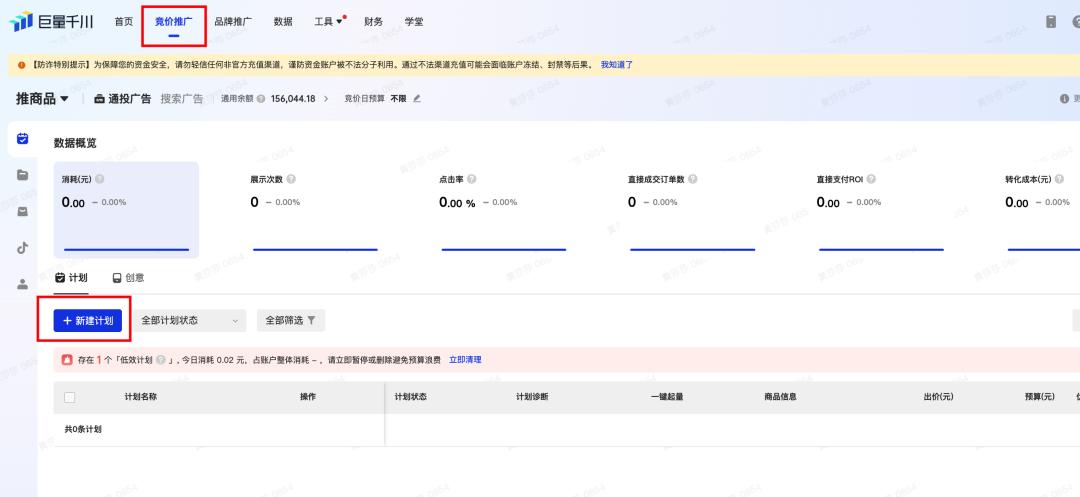The height and width of the screenshot is (497, 1080).
Task: Click the 156,044.18 balance value
Action: coord(293,98)
